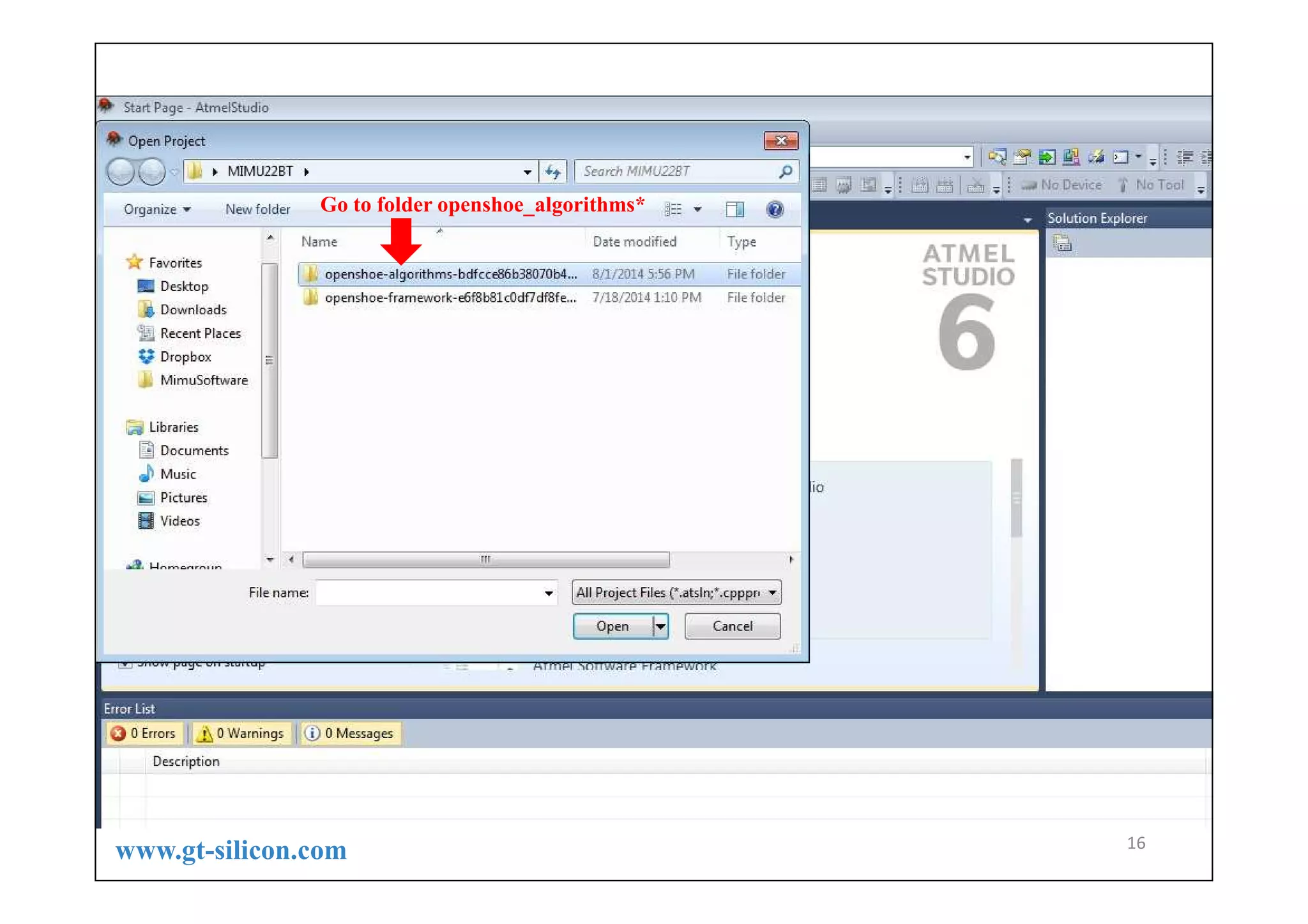Click Solution Explorer properties icon
Image resolution: width=1308 pixels, height=924 pixels.
1062,243
